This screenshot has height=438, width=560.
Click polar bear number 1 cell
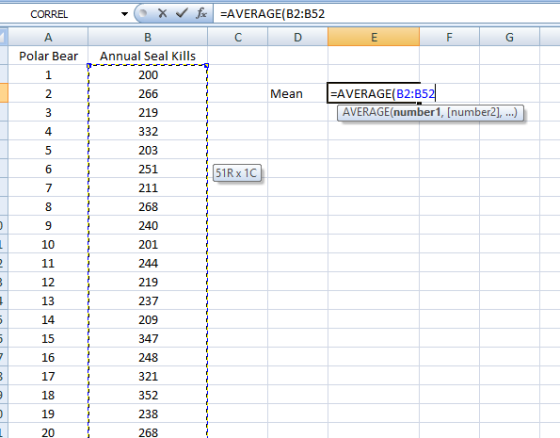pos(48,75)
